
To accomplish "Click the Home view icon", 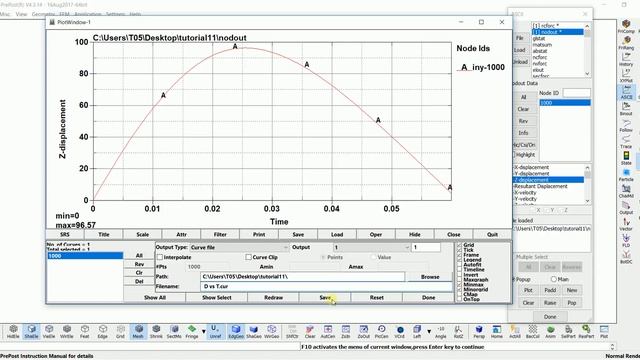I will (x=497, y=331).
